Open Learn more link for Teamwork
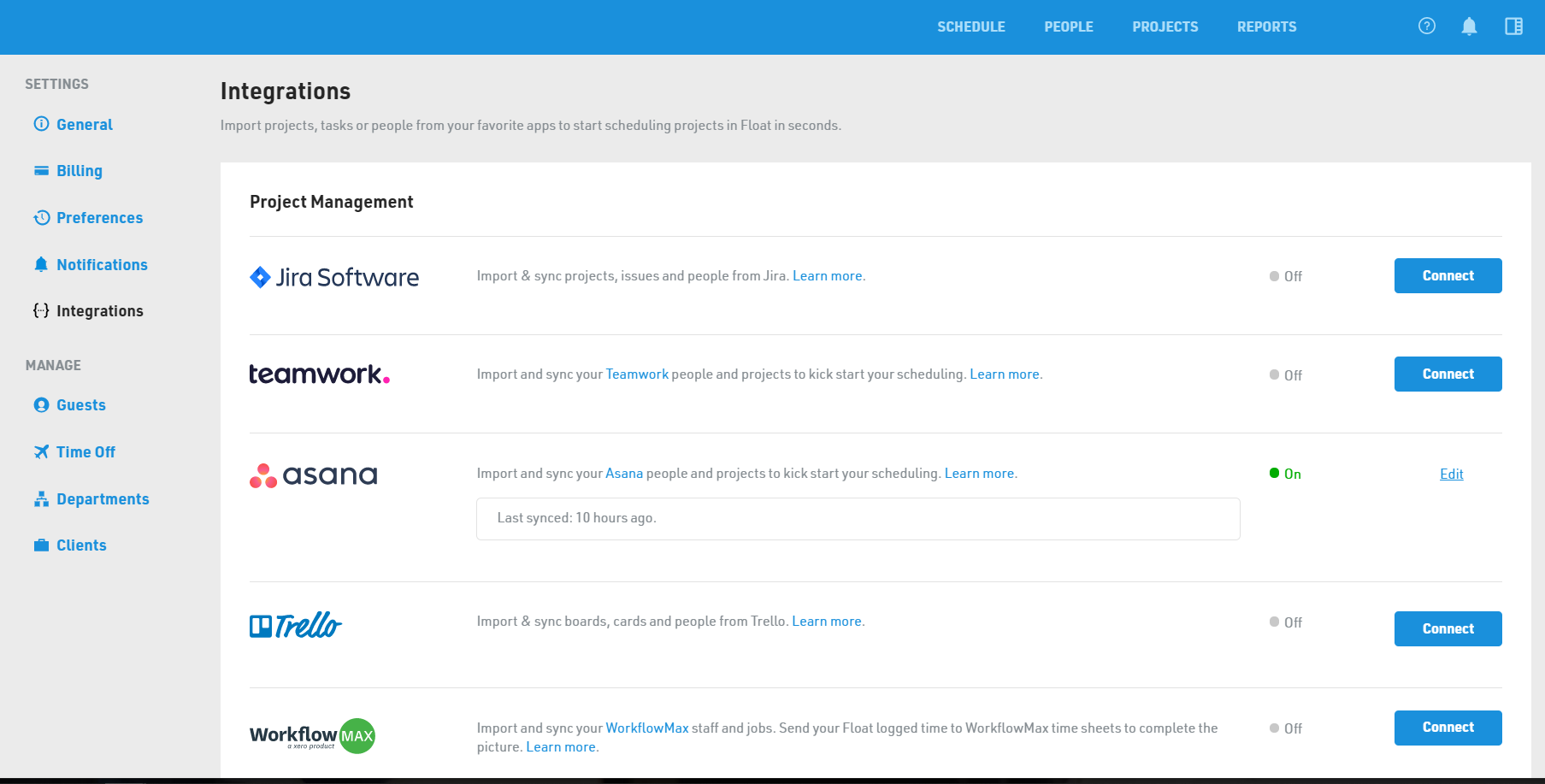The width and height of the screenshot is (1545, 784). (x=1005, y=374)
